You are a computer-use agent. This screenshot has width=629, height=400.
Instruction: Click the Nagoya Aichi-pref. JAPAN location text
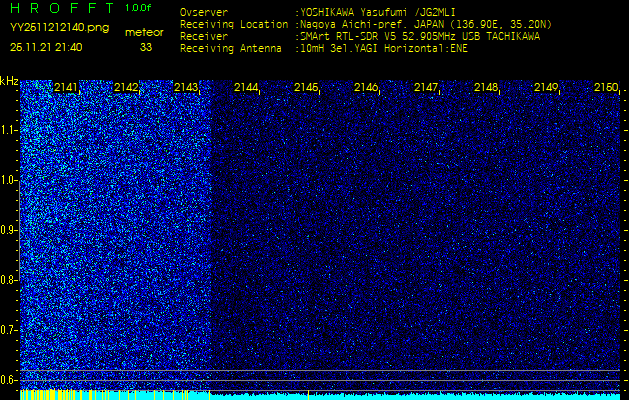point(424,25)
